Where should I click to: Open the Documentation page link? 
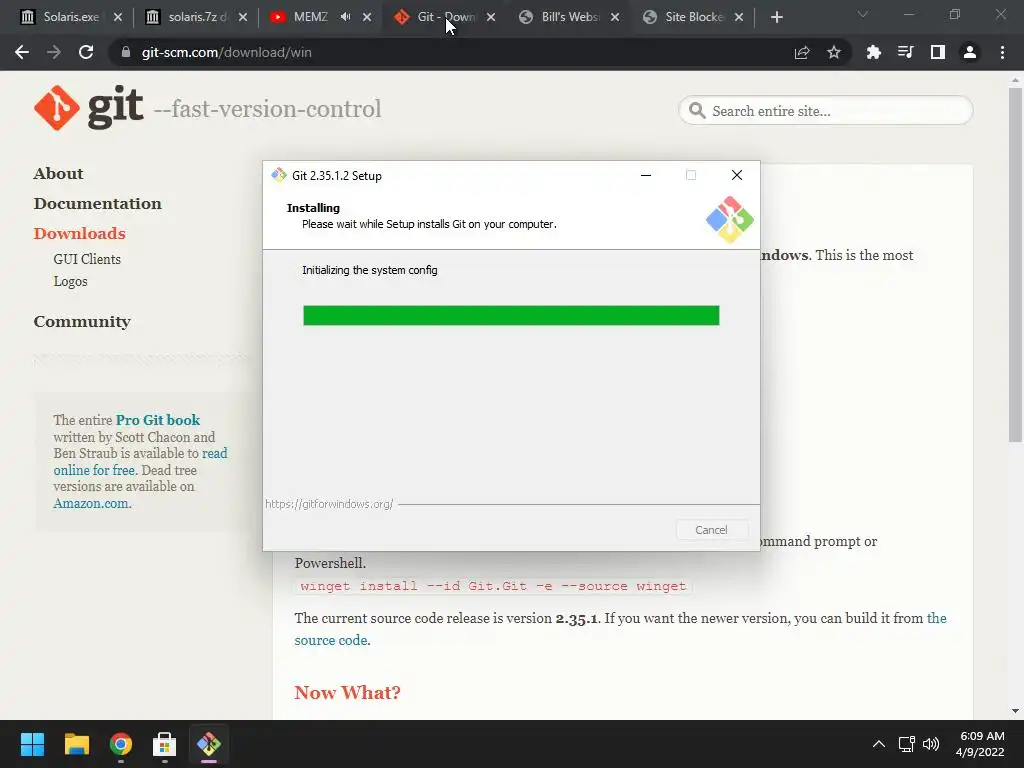(97, 204)
